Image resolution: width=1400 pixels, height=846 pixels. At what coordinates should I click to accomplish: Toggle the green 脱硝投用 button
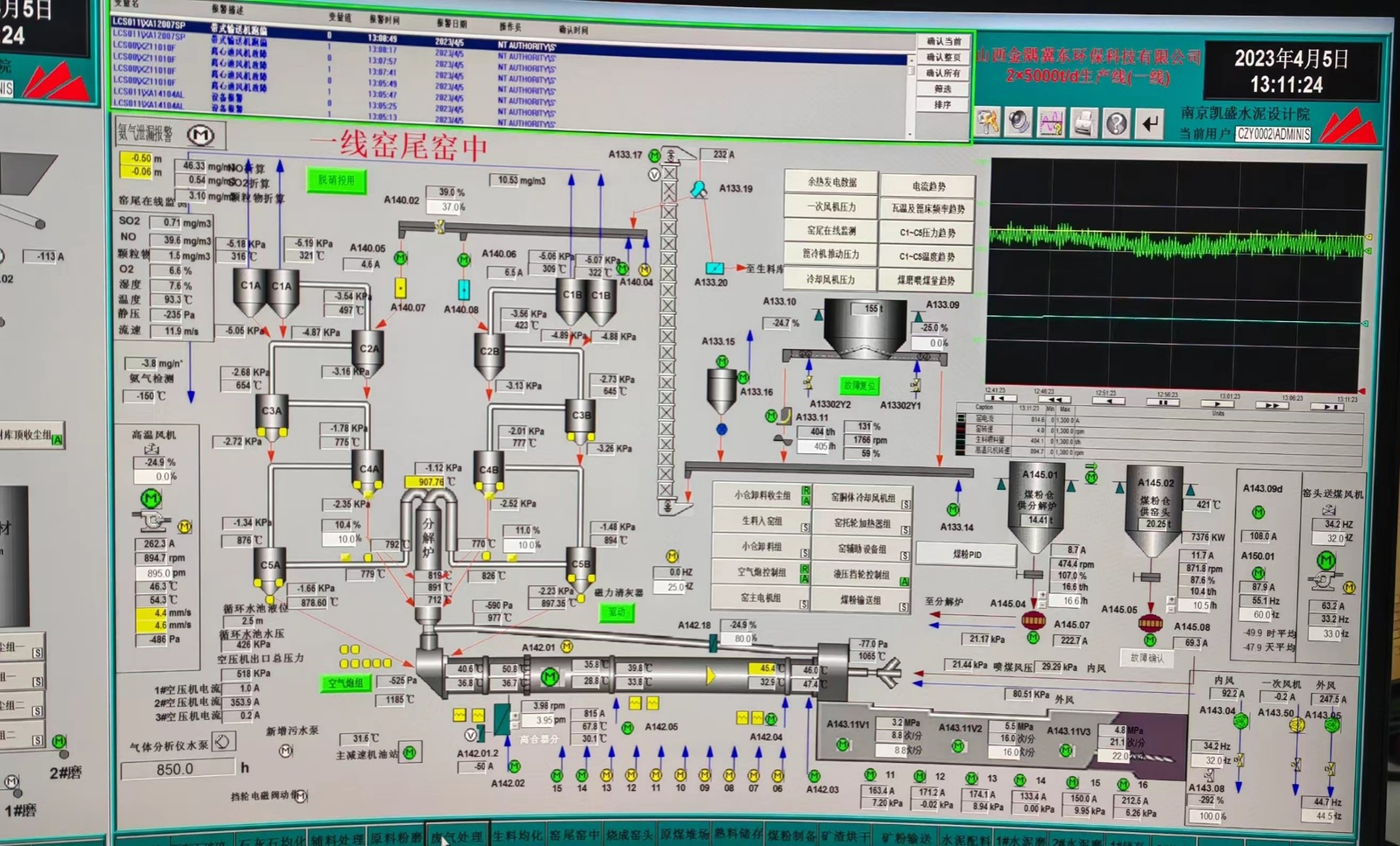click(x=336, y=180)
